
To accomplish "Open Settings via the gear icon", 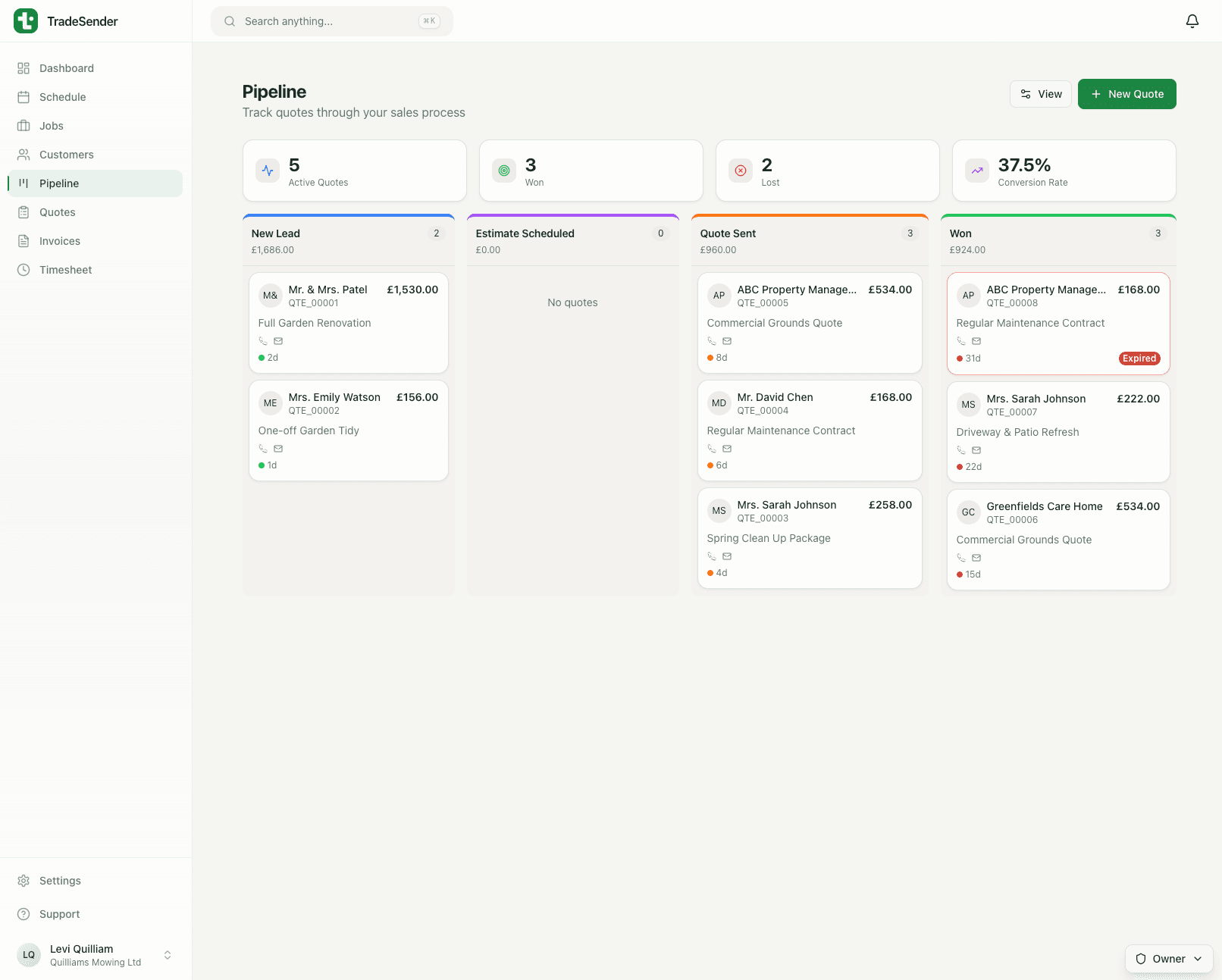I will (23, 881).
